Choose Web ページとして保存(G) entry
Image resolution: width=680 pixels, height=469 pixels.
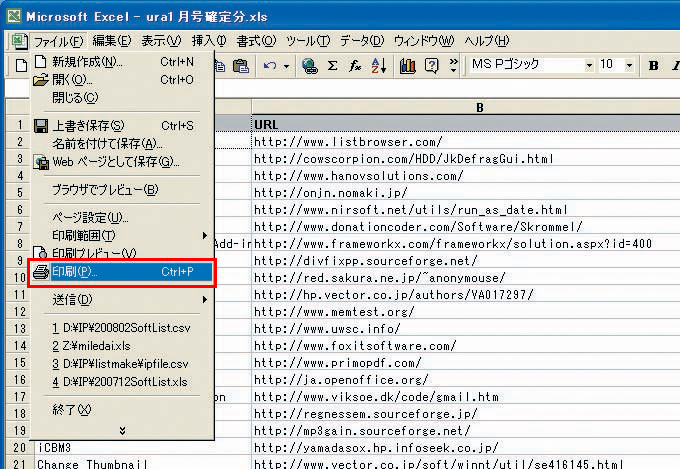tap(122, 162)
